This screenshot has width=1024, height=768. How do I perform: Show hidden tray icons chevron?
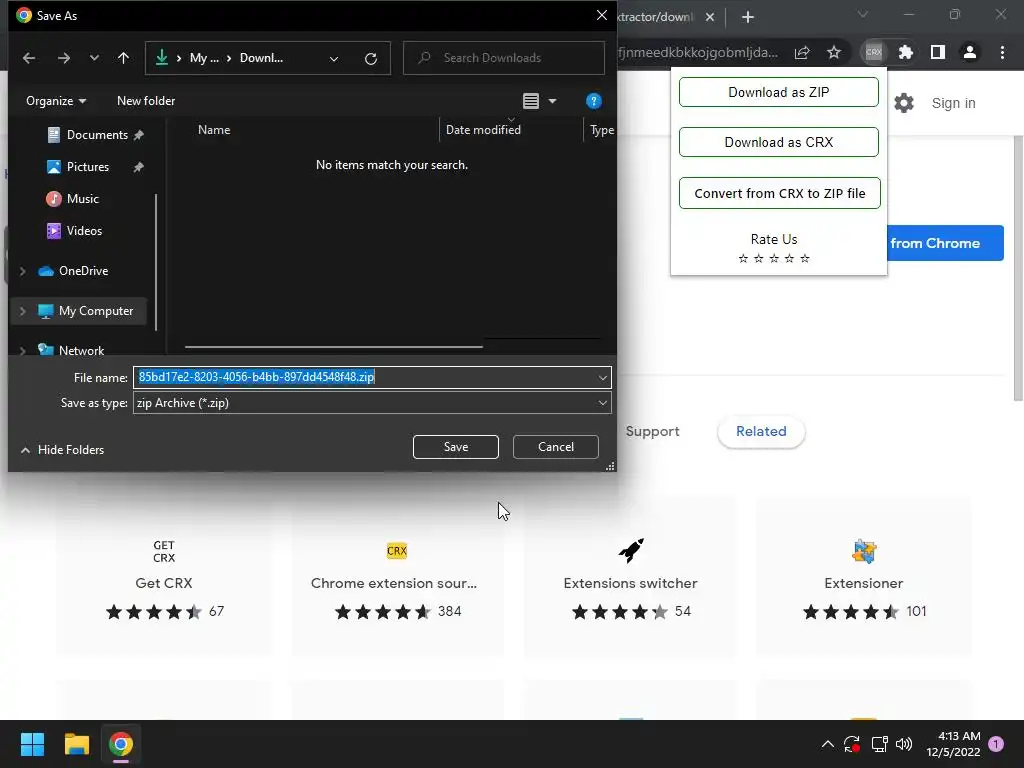coord(827,744)
